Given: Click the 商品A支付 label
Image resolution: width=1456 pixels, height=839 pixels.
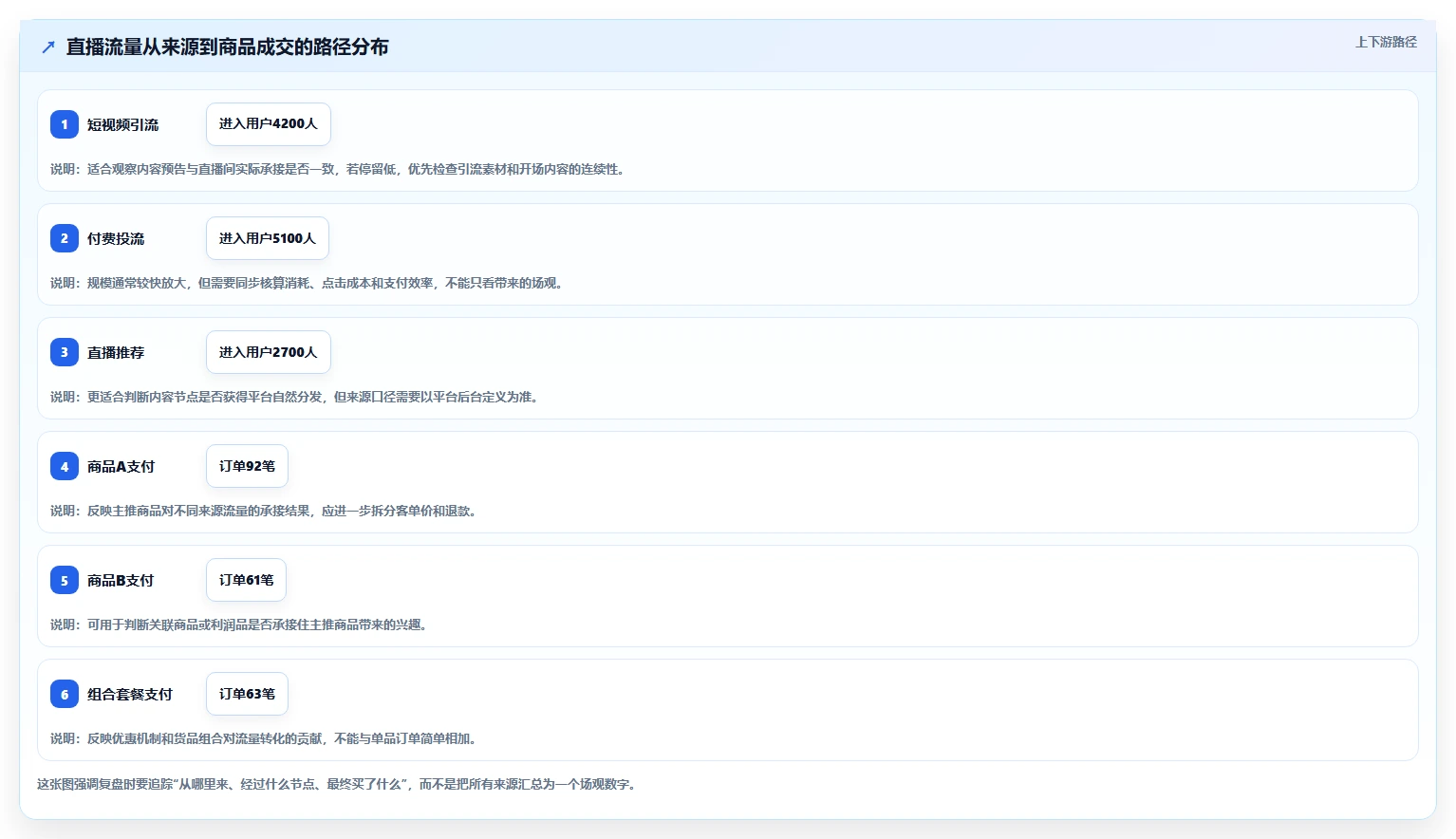Looking at the screenshot, I should 121,466.
